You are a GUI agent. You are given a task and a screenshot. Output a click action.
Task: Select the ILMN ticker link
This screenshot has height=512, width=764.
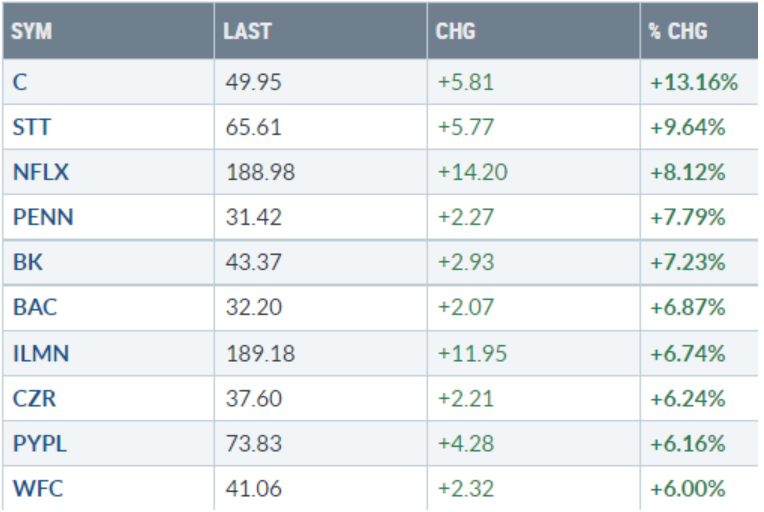coord(40,354)
